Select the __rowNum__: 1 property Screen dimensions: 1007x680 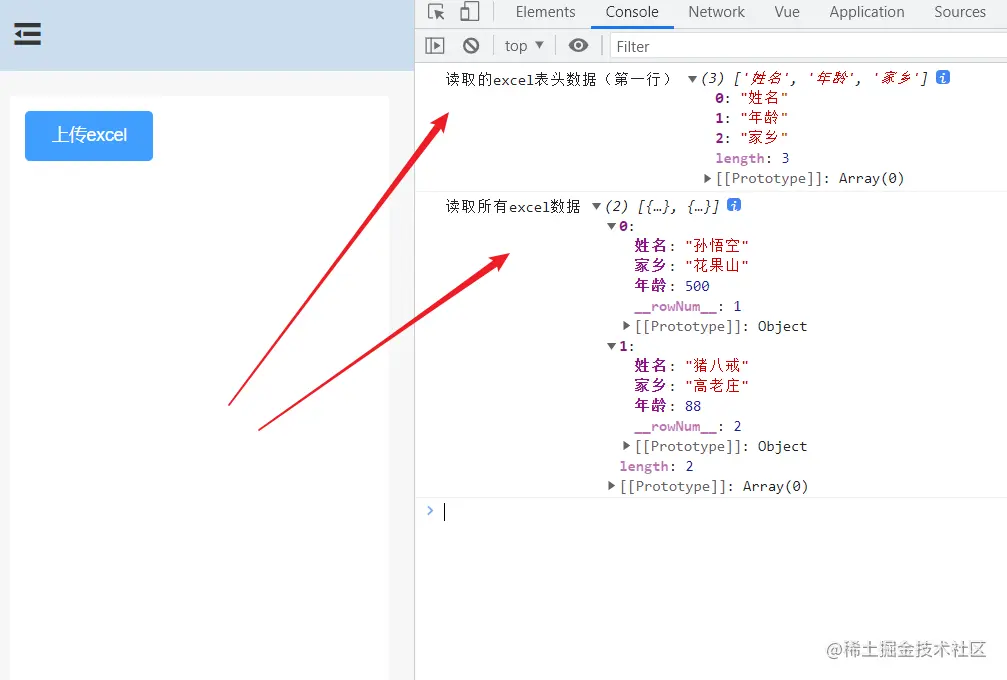coord(688,306)
